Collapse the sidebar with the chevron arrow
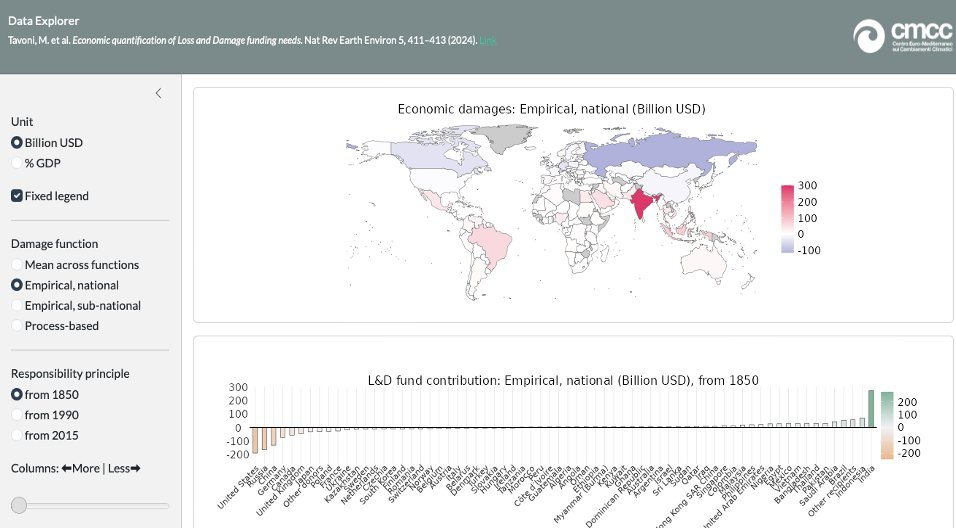 [159, 93]
